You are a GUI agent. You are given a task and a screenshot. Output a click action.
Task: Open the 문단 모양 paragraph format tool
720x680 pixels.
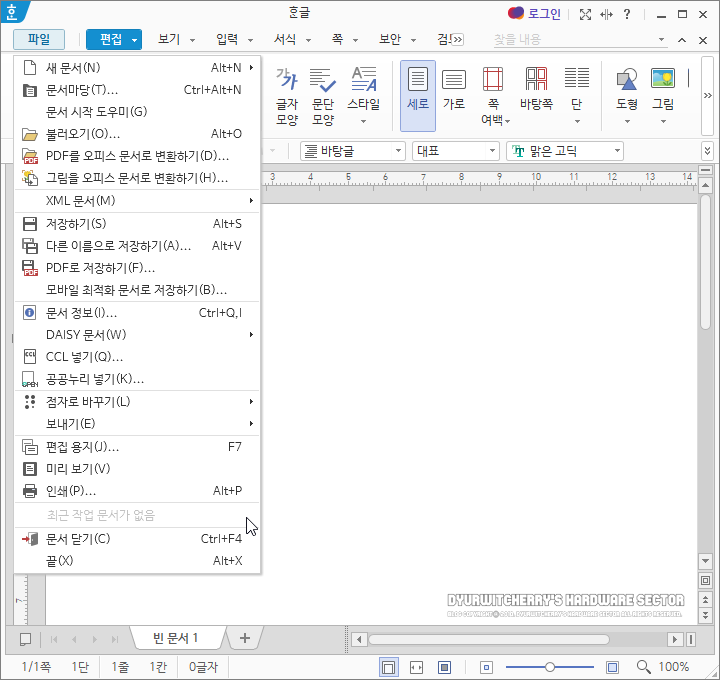pyautogui.click(x=322, y=96)
